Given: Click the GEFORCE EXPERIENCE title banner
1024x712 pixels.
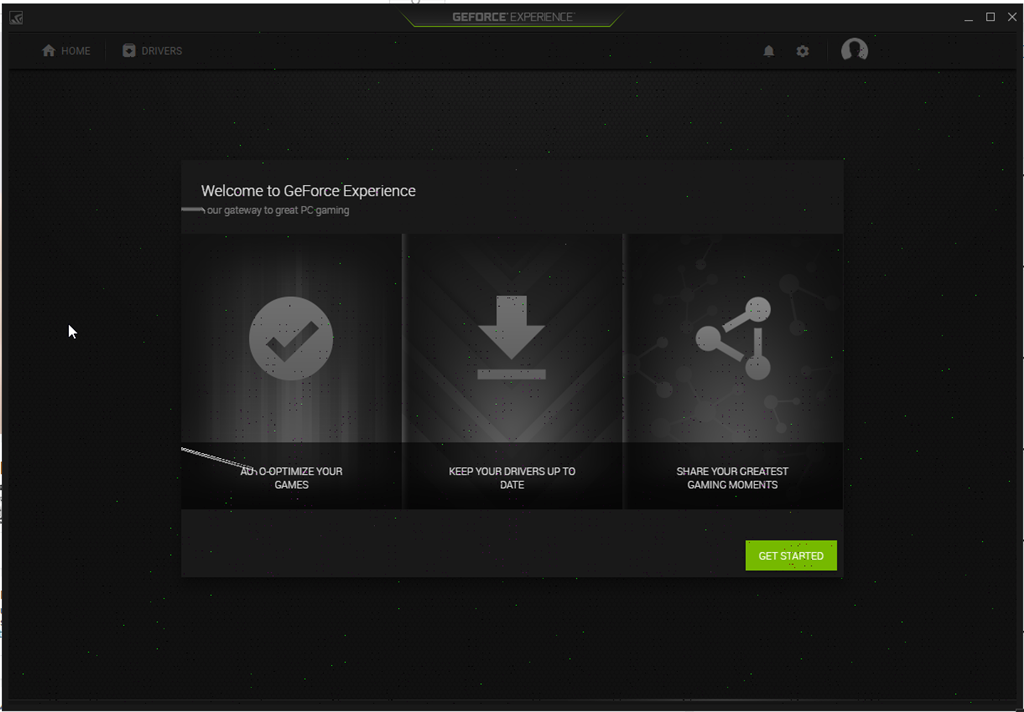Looking at the screenshot, I should tap(512, 16).
